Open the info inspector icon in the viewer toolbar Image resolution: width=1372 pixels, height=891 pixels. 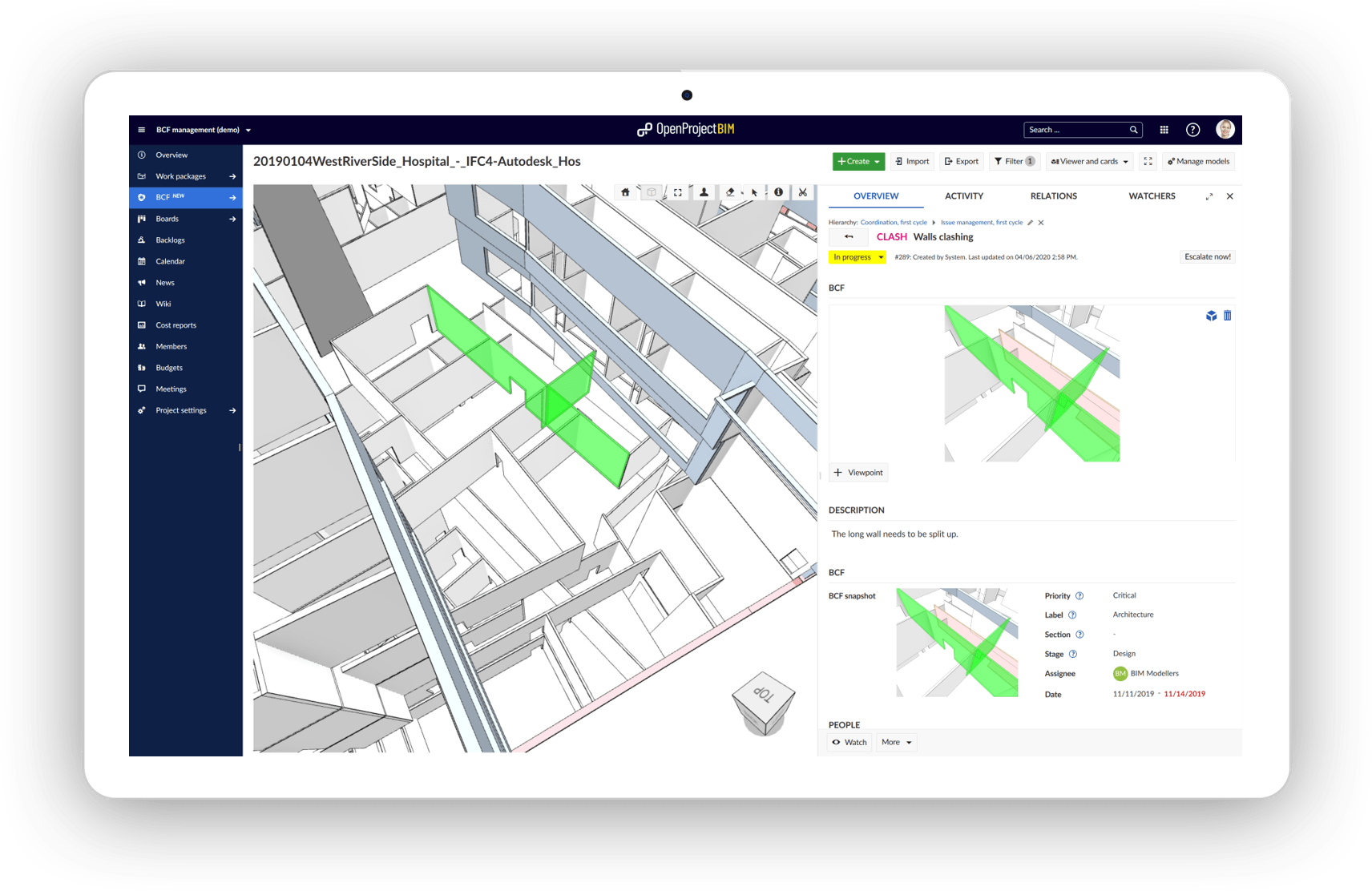[778, 192]
